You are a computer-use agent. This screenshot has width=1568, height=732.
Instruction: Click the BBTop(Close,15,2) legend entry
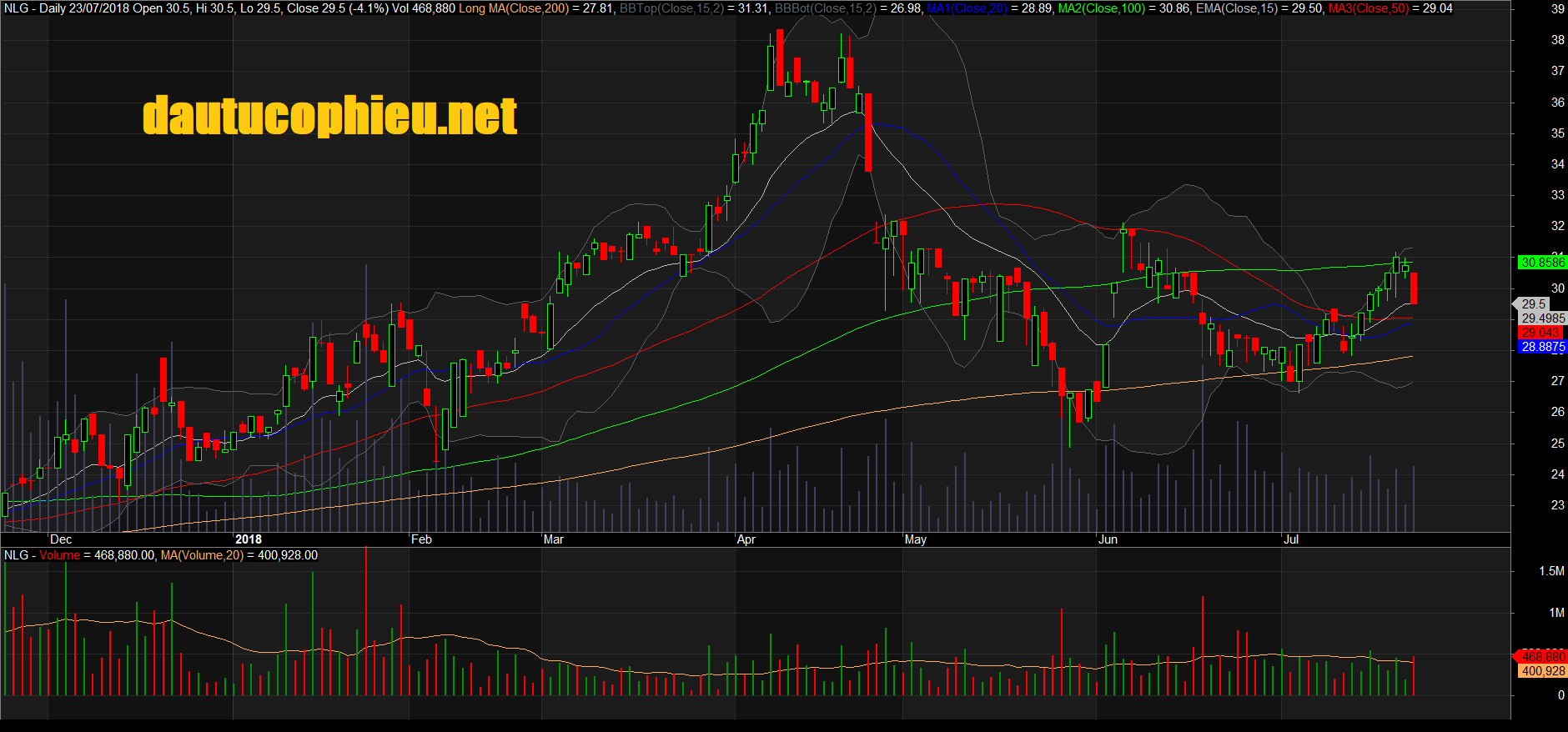click(x=671, y=8)
